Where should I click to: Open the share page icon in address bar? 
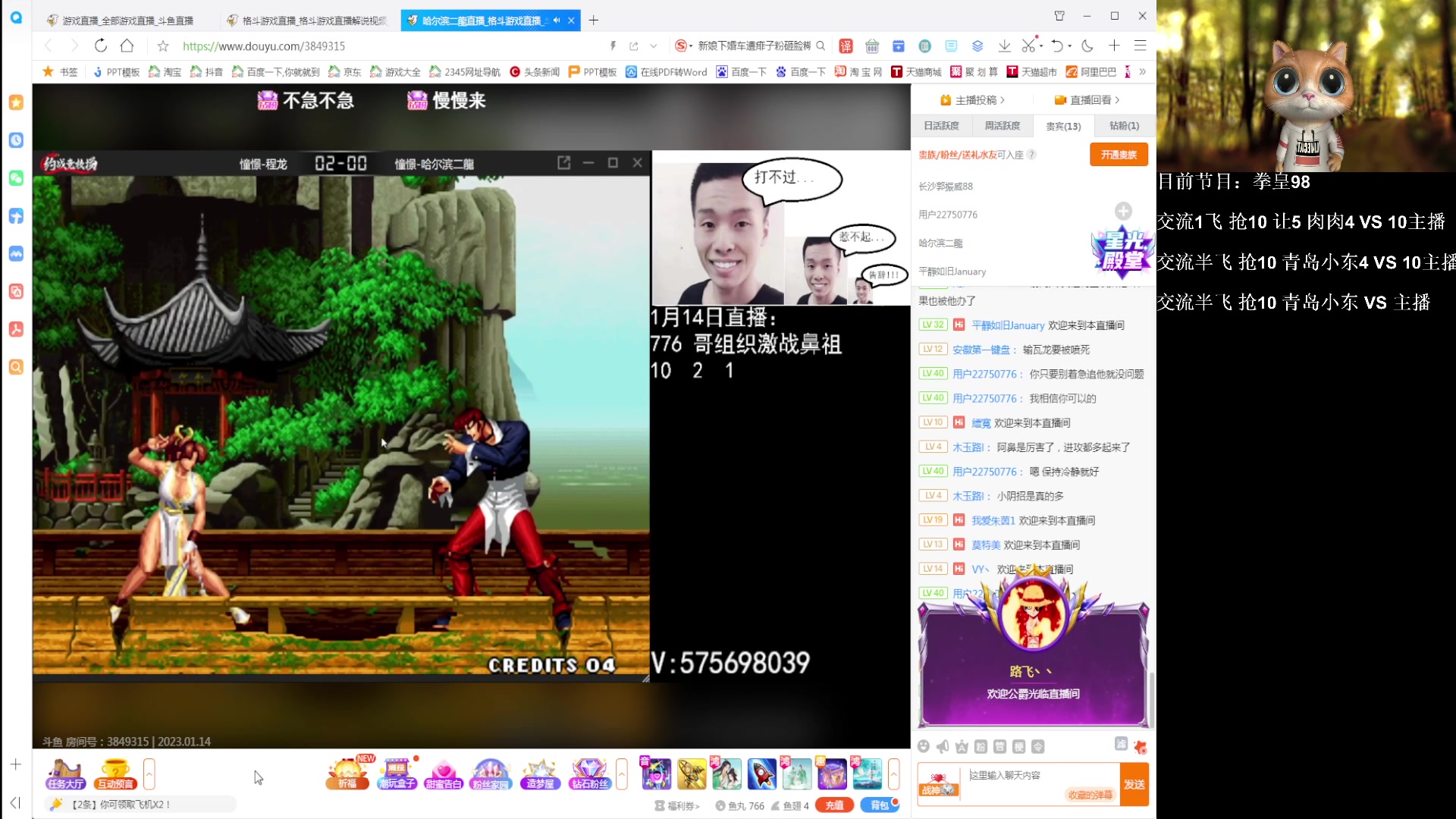[634, 46]
